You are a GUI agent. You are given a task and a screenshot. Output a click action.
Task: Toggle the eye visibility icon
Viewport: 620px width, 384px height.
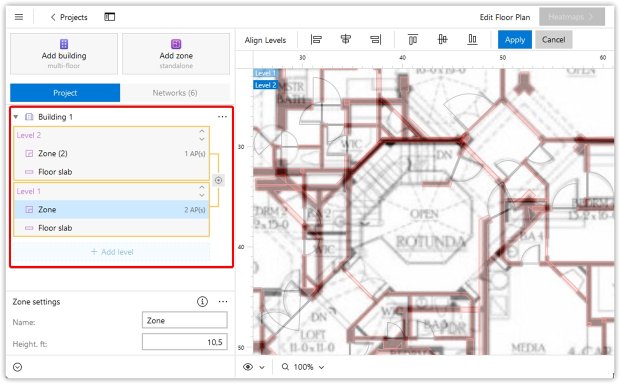[248, 367]
